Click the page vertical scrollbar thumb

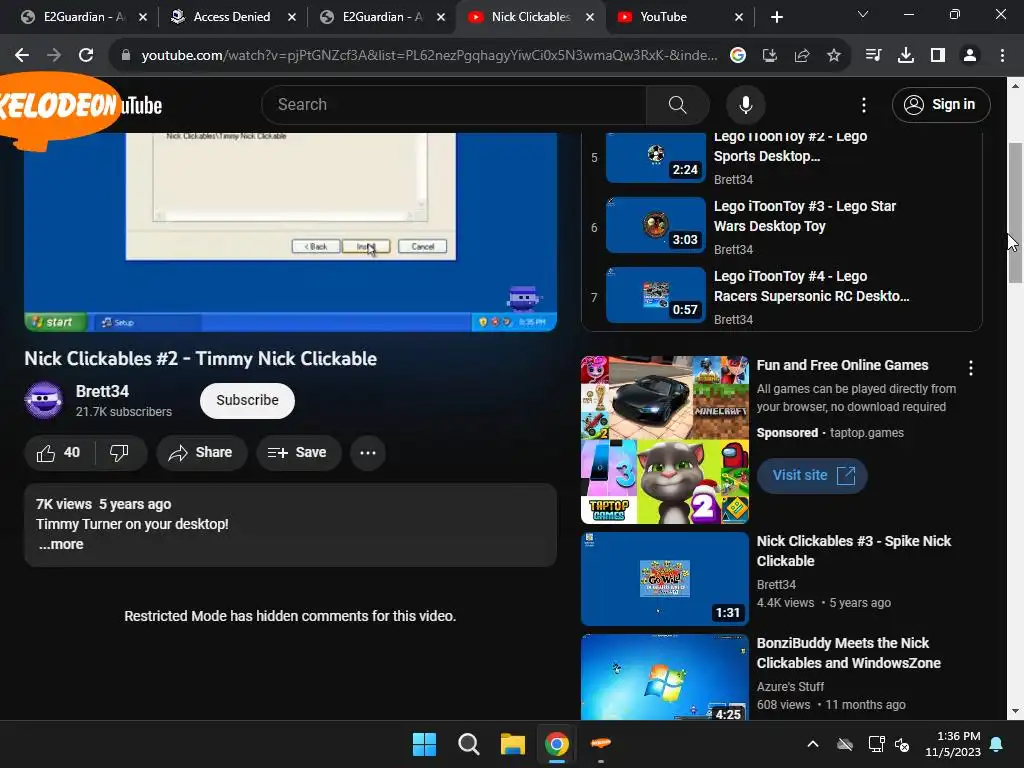pyautogui.click(x=1015, y=212)
